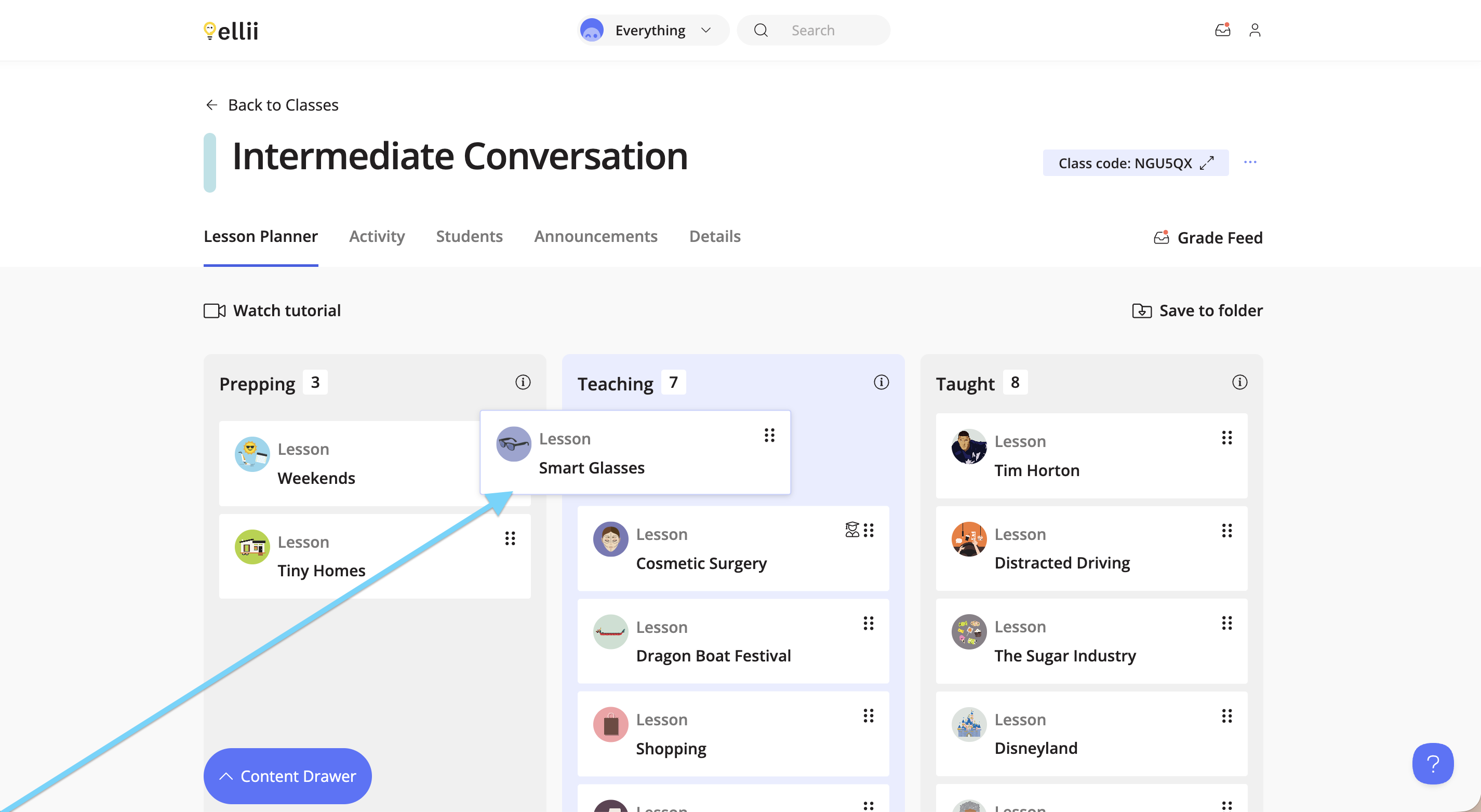Open the Dragon Boat Festival thumbnail
This screenshot has width=1481, height=812.
[x=610, y=631]
